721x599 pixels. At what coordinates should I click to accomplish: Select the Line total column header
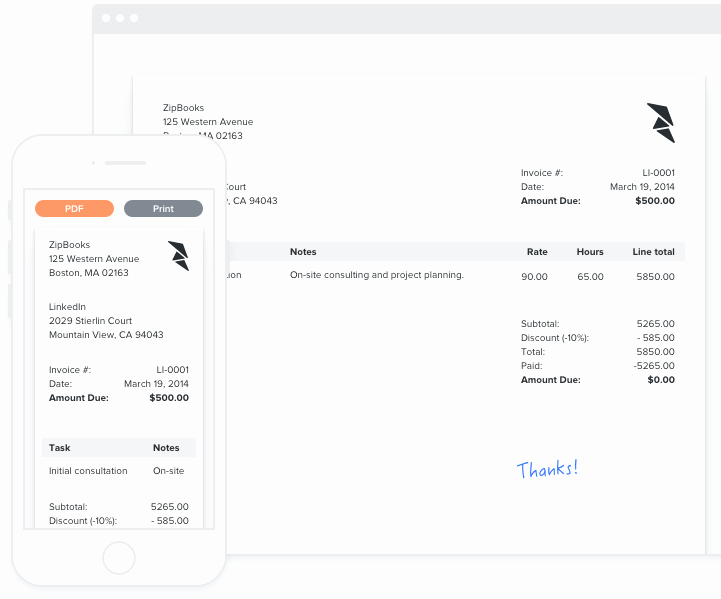coord(653,251)
